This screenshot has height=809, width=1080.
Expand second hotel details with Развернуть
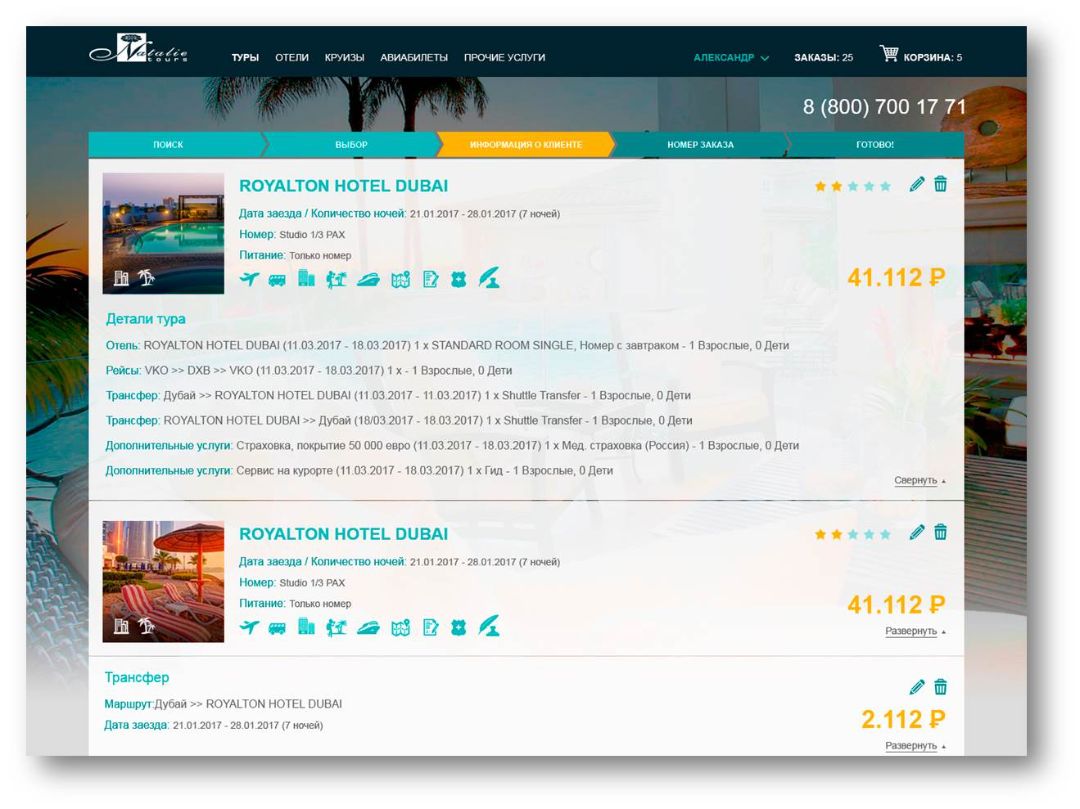point(914,632)
